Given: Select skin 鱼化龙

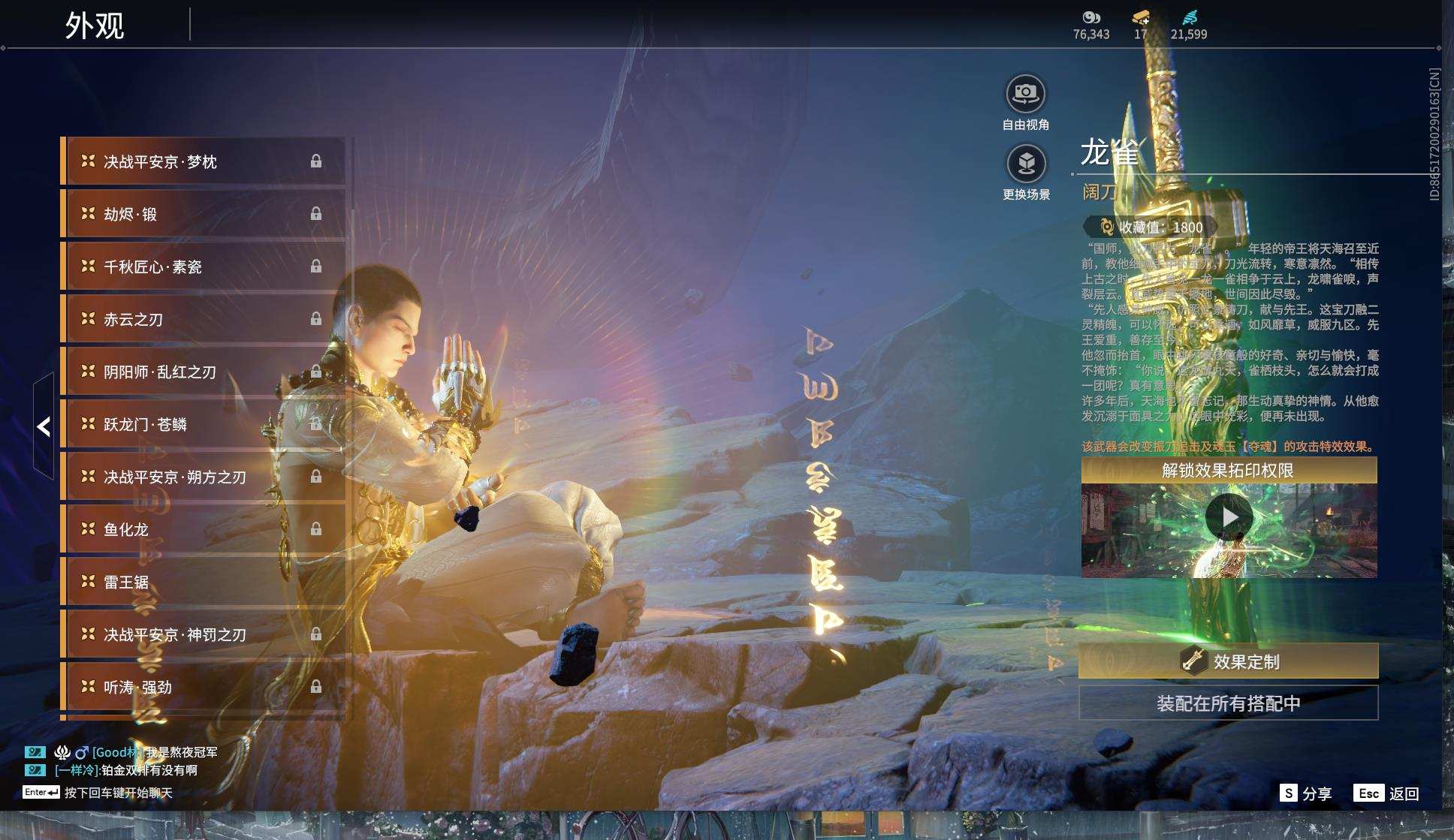Looking at the screenshot, I should pyautogui.click(x=203, y=529).
